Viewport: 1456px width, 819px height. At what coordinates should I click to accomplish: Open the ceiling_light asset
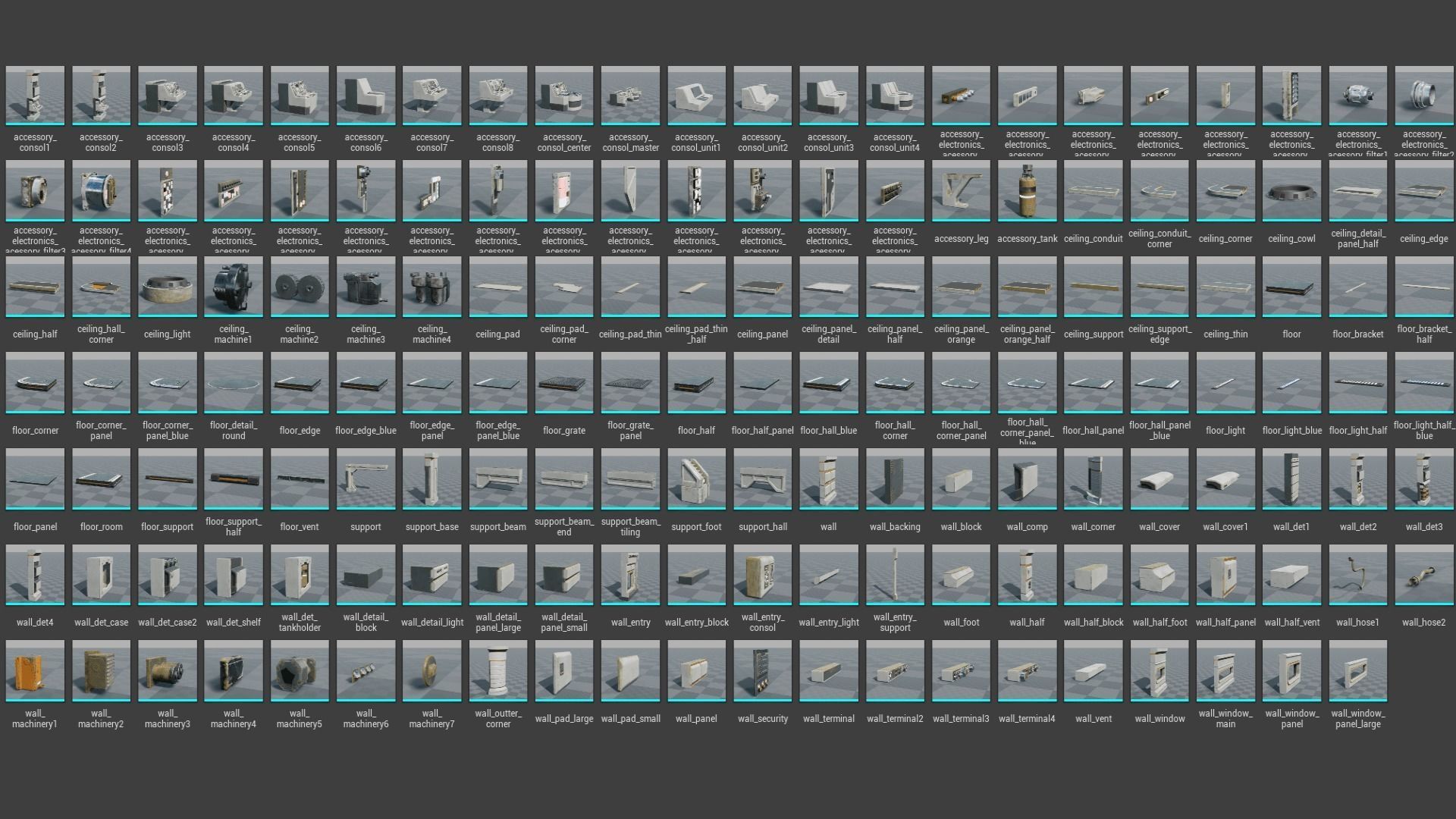(167, 287)
